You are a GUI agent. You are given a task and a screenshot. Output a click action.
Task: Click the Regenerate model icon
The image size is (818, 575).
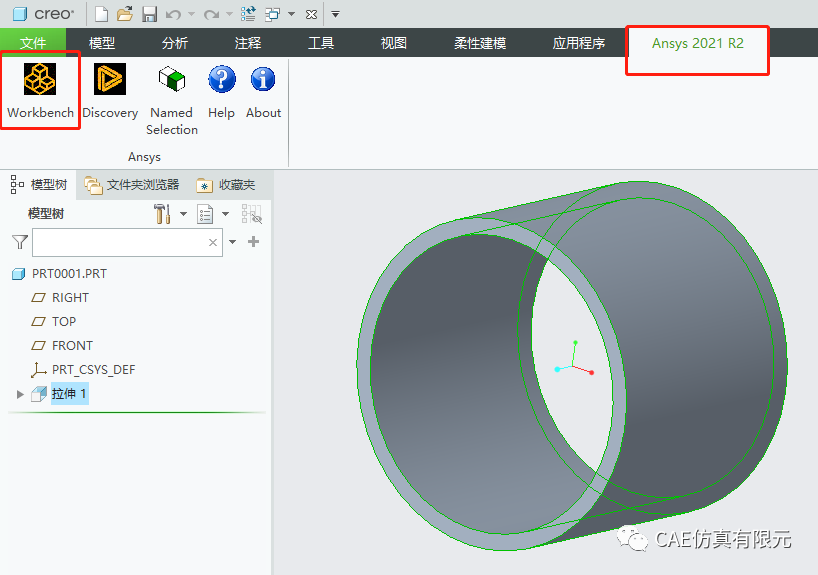pyautogui.click(x=248, y=14)
